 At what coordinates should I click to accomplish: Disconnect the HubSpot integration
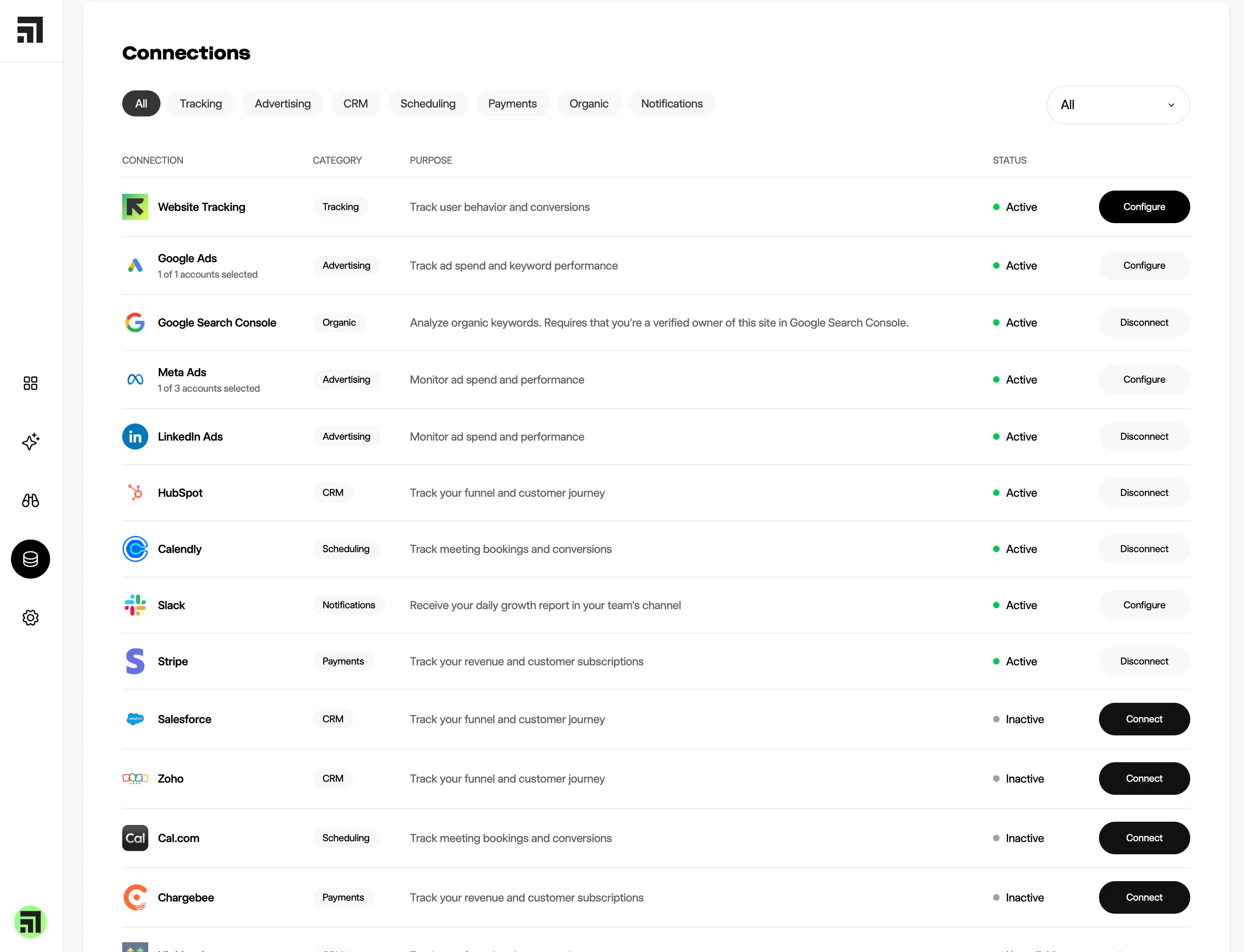(1144, 492)
